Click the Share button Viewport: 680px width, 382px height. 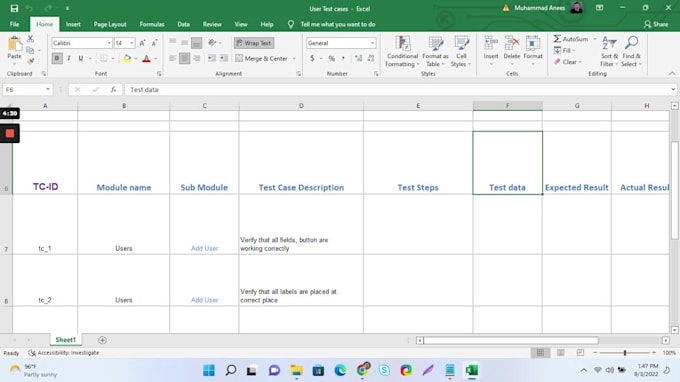pyautogui.click(x=656, y=24)
